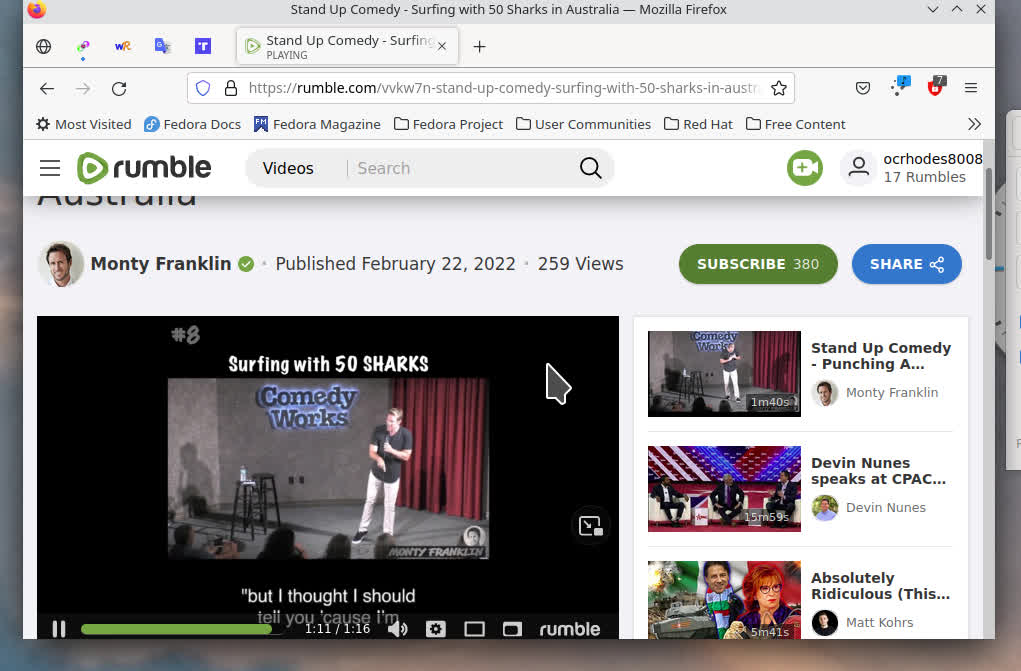Image resolution: width=1021 pixels, height=671 pixels.
Task: Go to the Rumble home logo
Action: 144,168
